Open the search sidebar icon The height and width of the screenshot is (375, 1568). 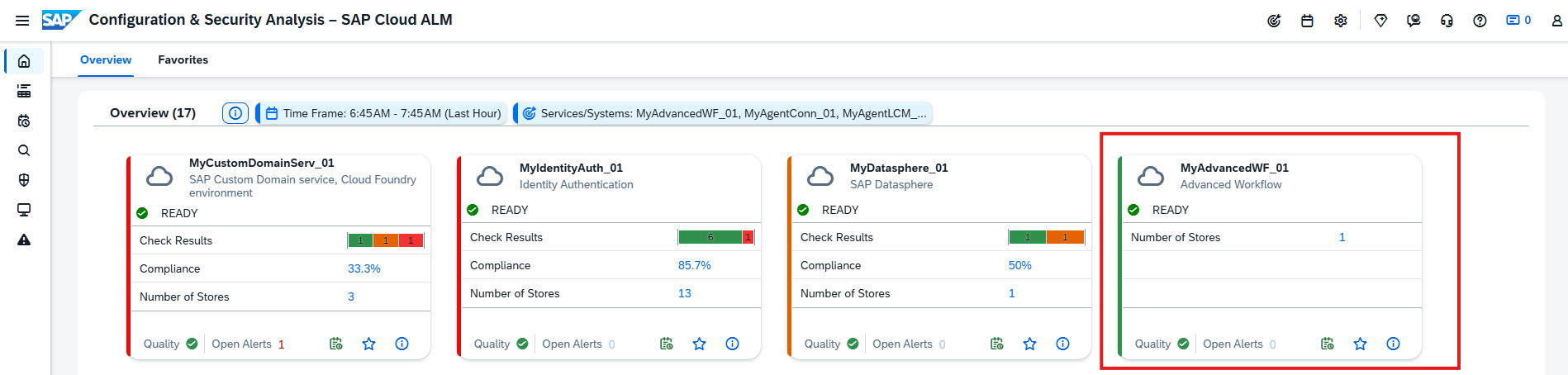[24, 150]
